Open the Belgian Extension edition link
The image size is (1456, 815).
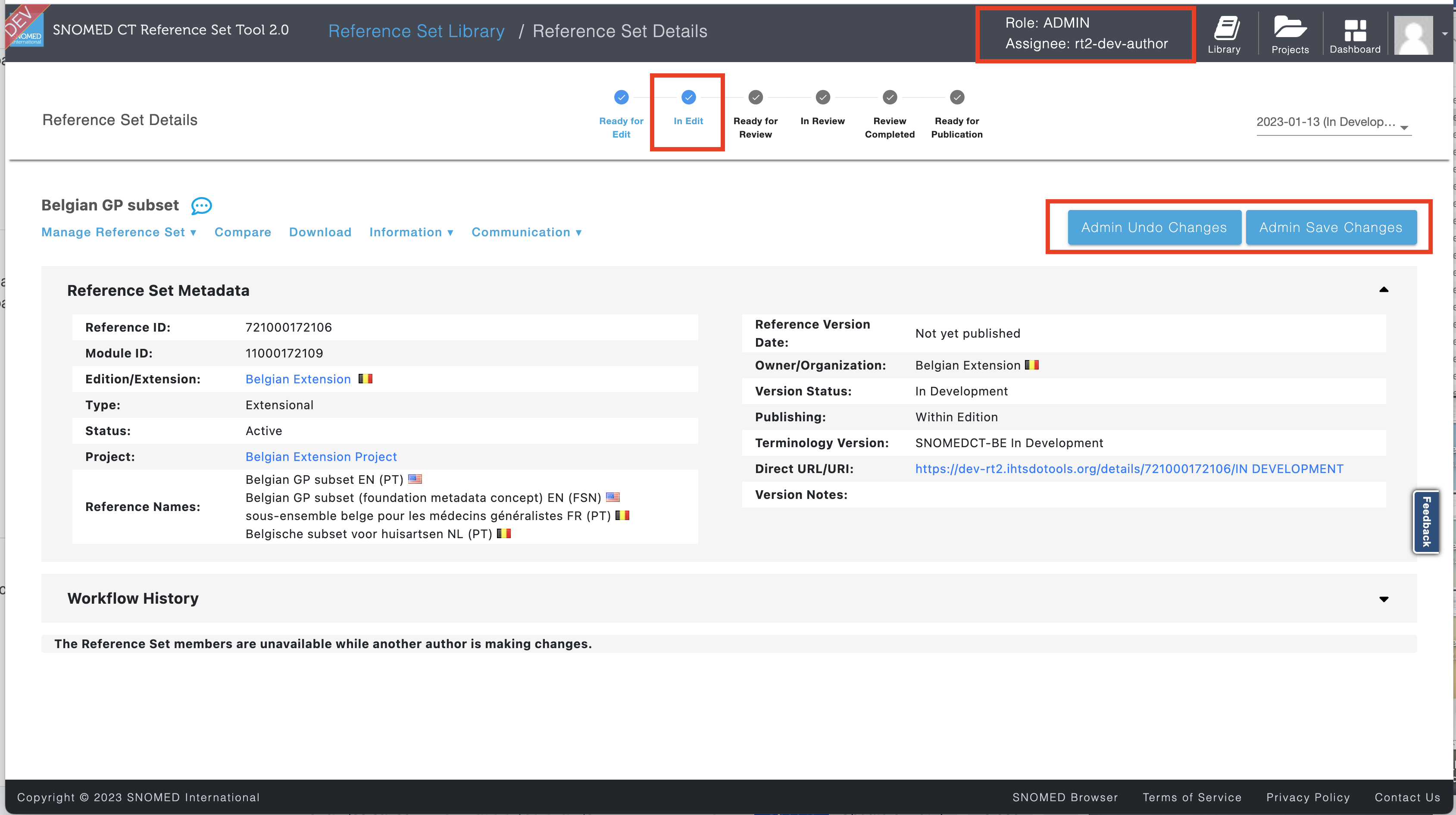pos(298,379)
